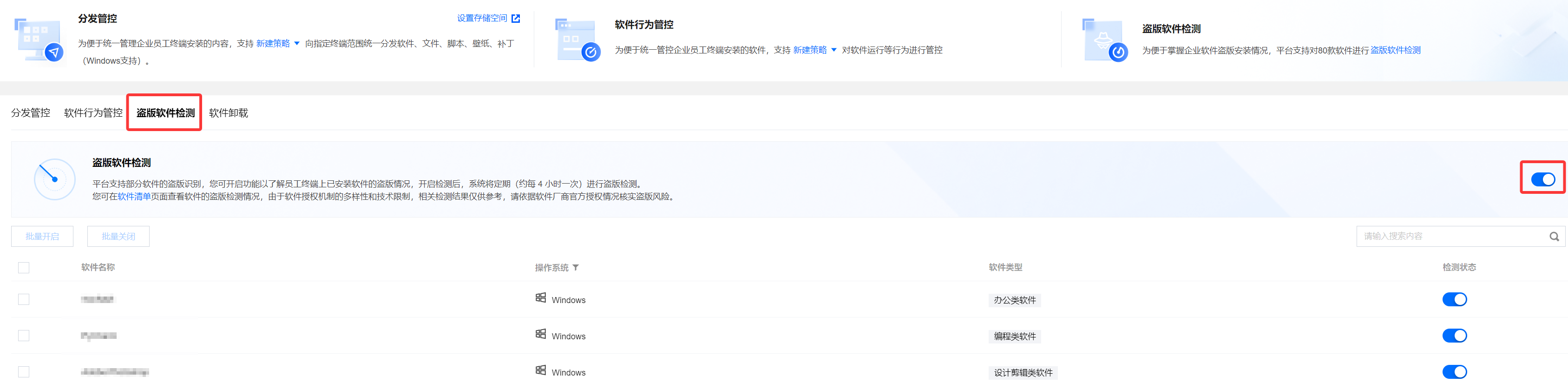Click the 分发管控 distribution illustration icon

[39, 40]
